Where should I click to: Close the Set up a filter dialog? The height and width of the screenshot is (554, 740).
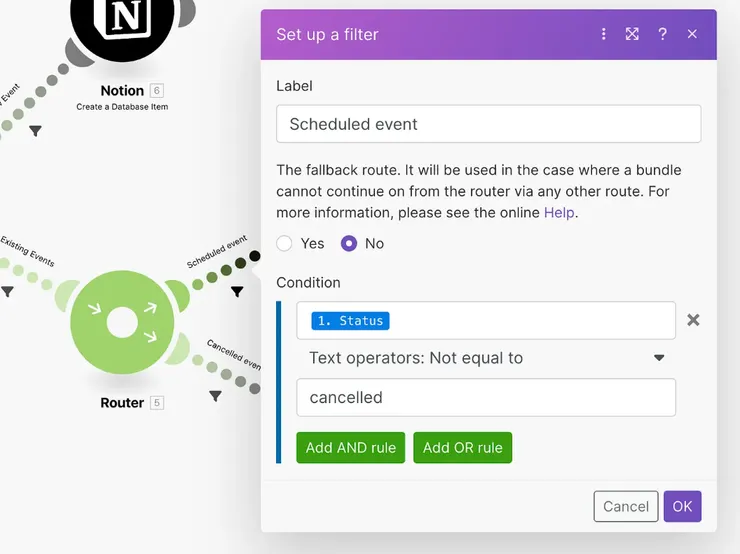coord(692,34)
